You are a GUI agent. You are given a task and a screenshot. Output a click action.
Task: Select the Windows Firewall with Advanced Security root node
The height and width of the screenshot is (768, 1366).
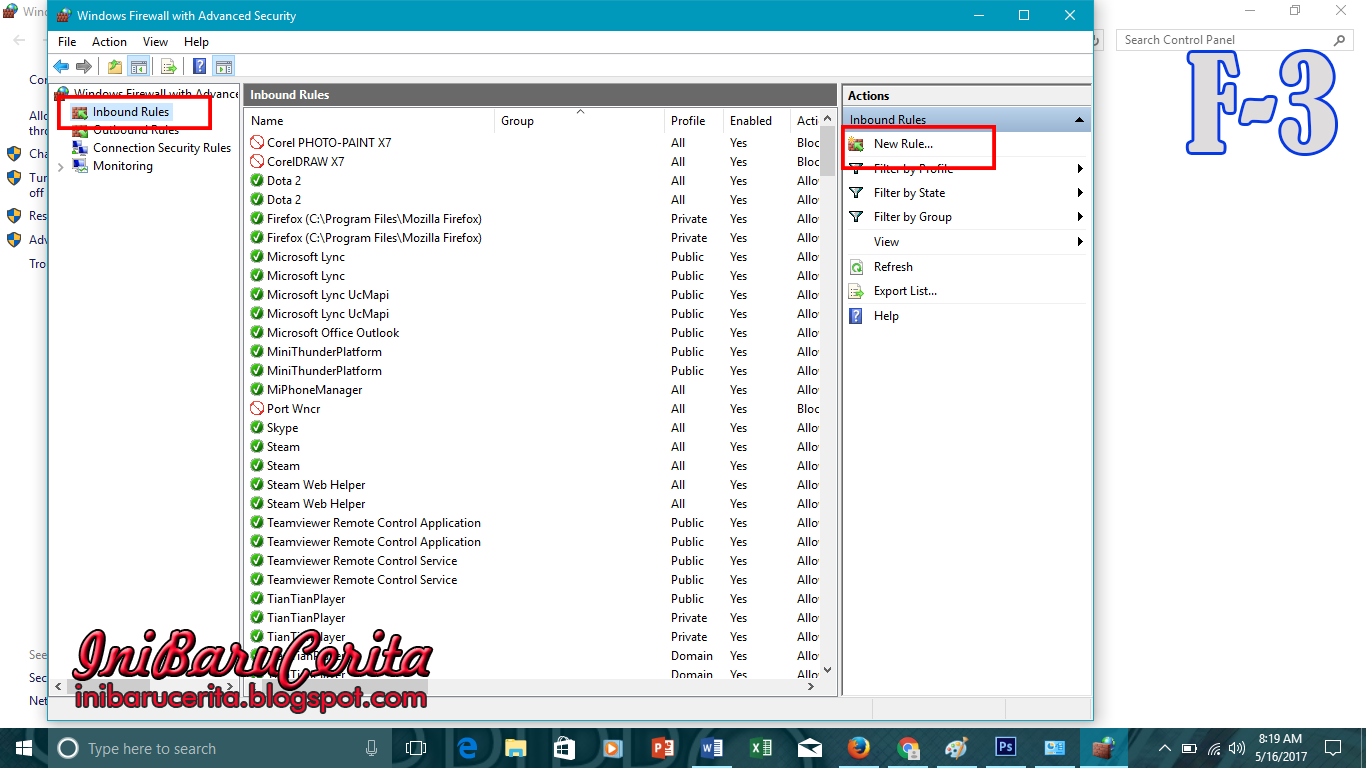click(x=156, y=94)
